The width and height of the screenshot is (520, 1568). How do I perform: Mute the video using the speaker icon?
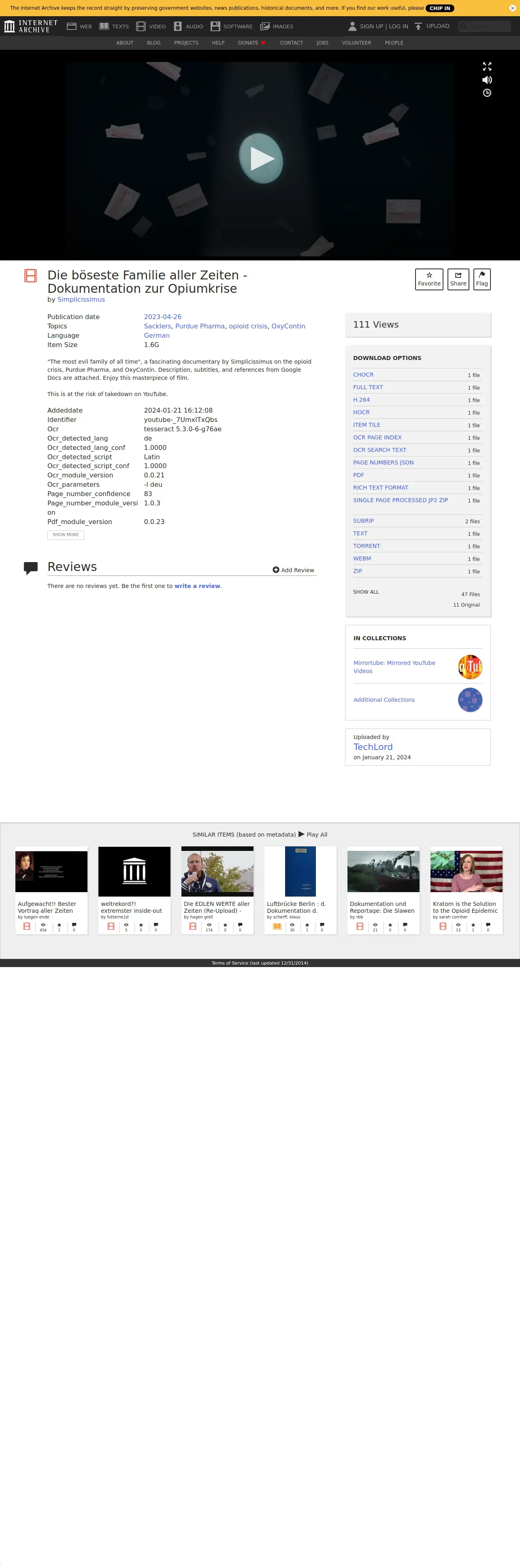(x=487, y=80)
